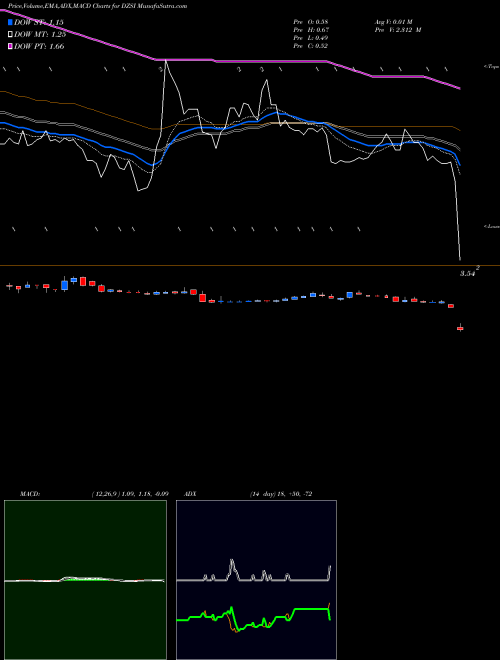Select the 'DOW PT: 1.66' legend text
The width and height of the screenshot is (500, 660).
39,46
